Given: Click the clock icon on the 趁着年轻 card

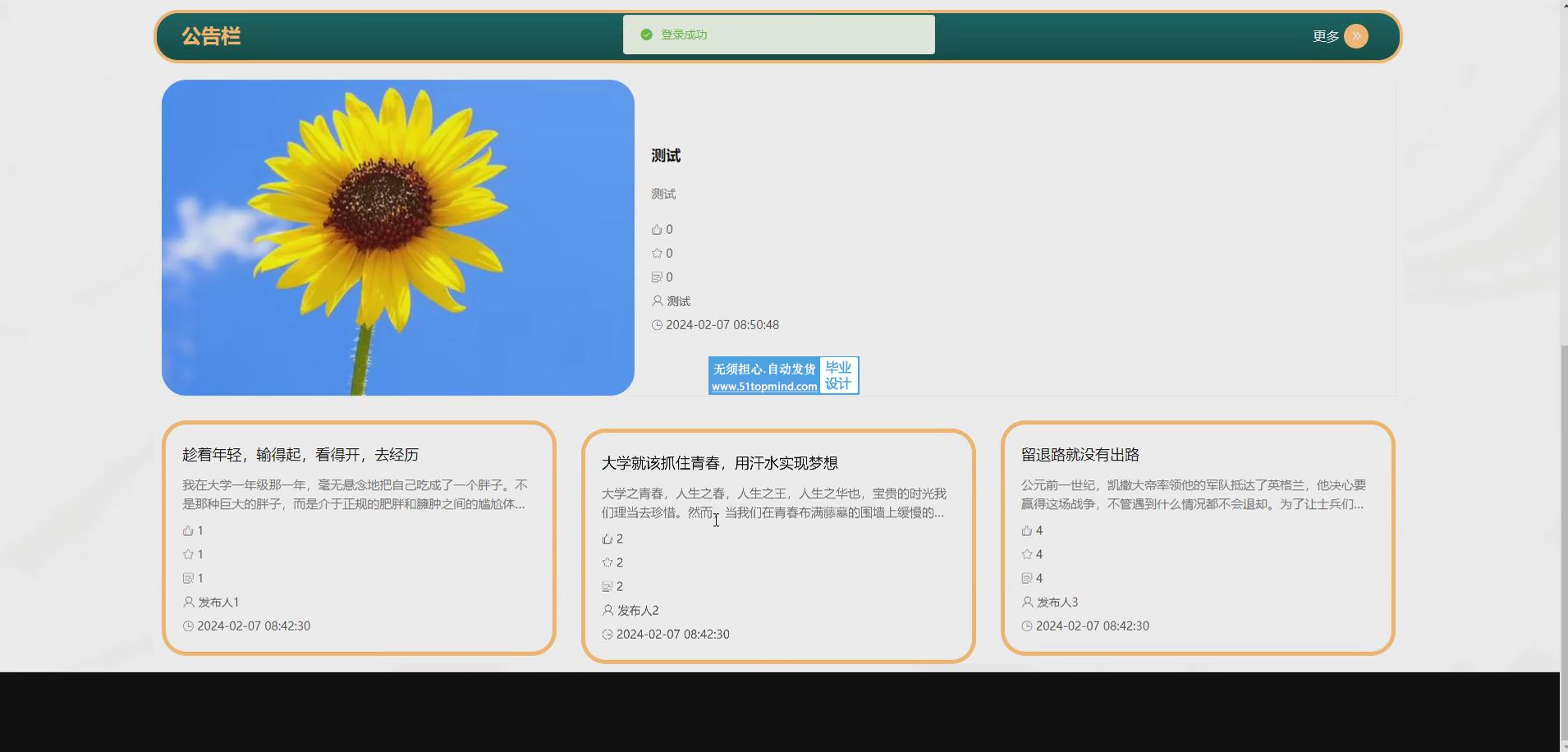Looking at the screenshot, I should 188,626.
